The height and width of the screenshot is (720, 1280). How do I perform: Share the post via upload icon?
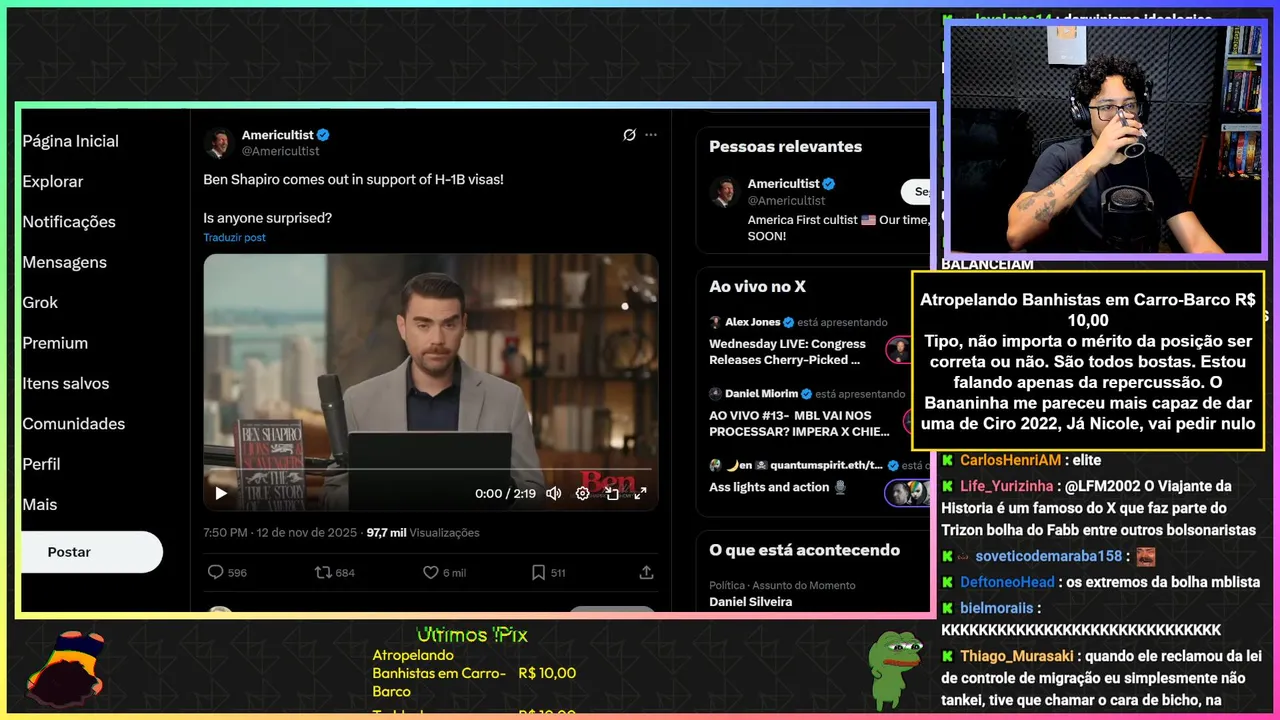pyautogui.click(x=646, y=572)
